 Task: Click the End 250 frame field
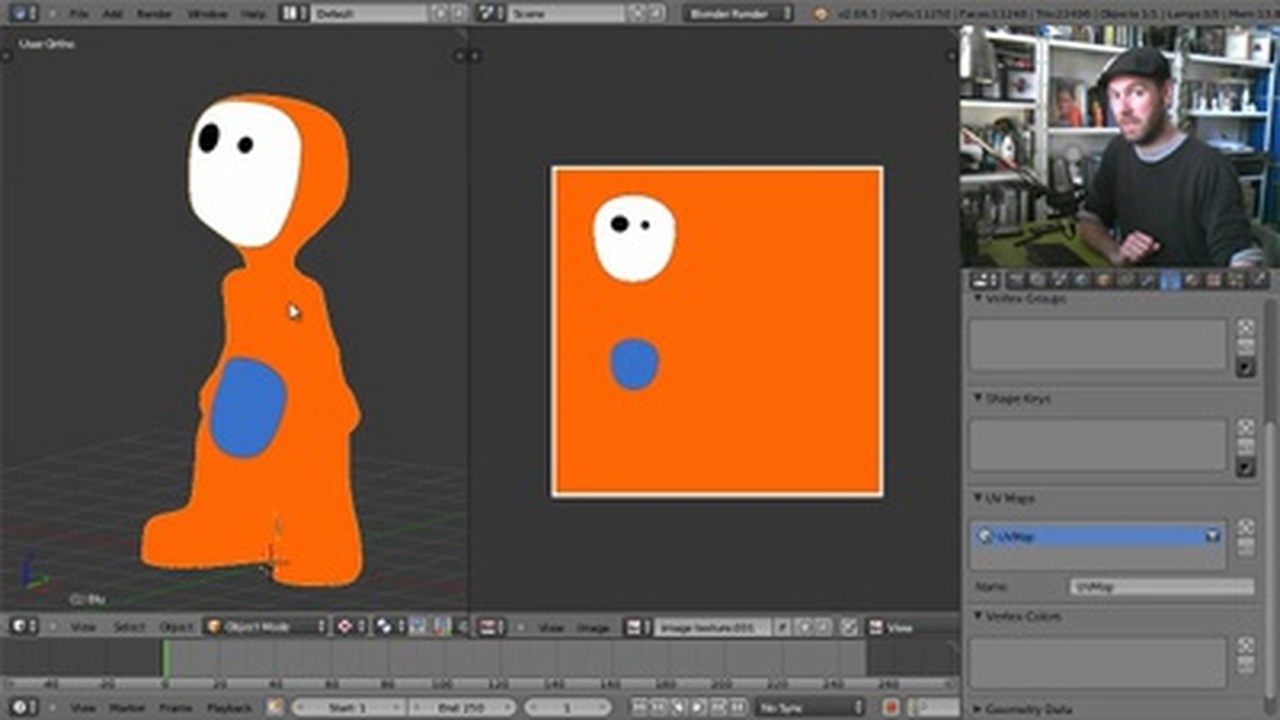click(461, 707)
